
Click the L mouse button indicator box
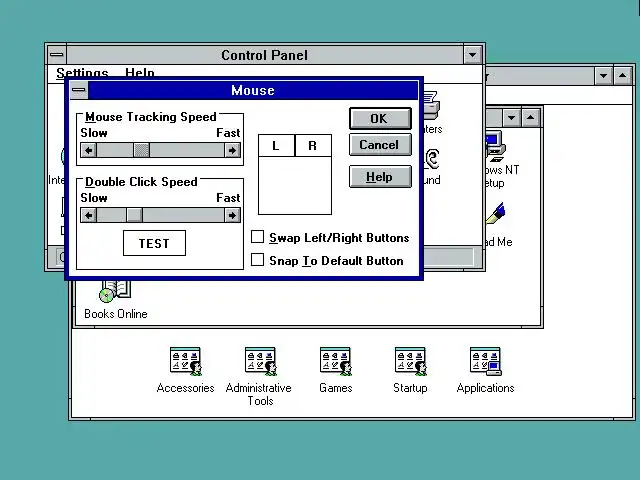[276, 146]
